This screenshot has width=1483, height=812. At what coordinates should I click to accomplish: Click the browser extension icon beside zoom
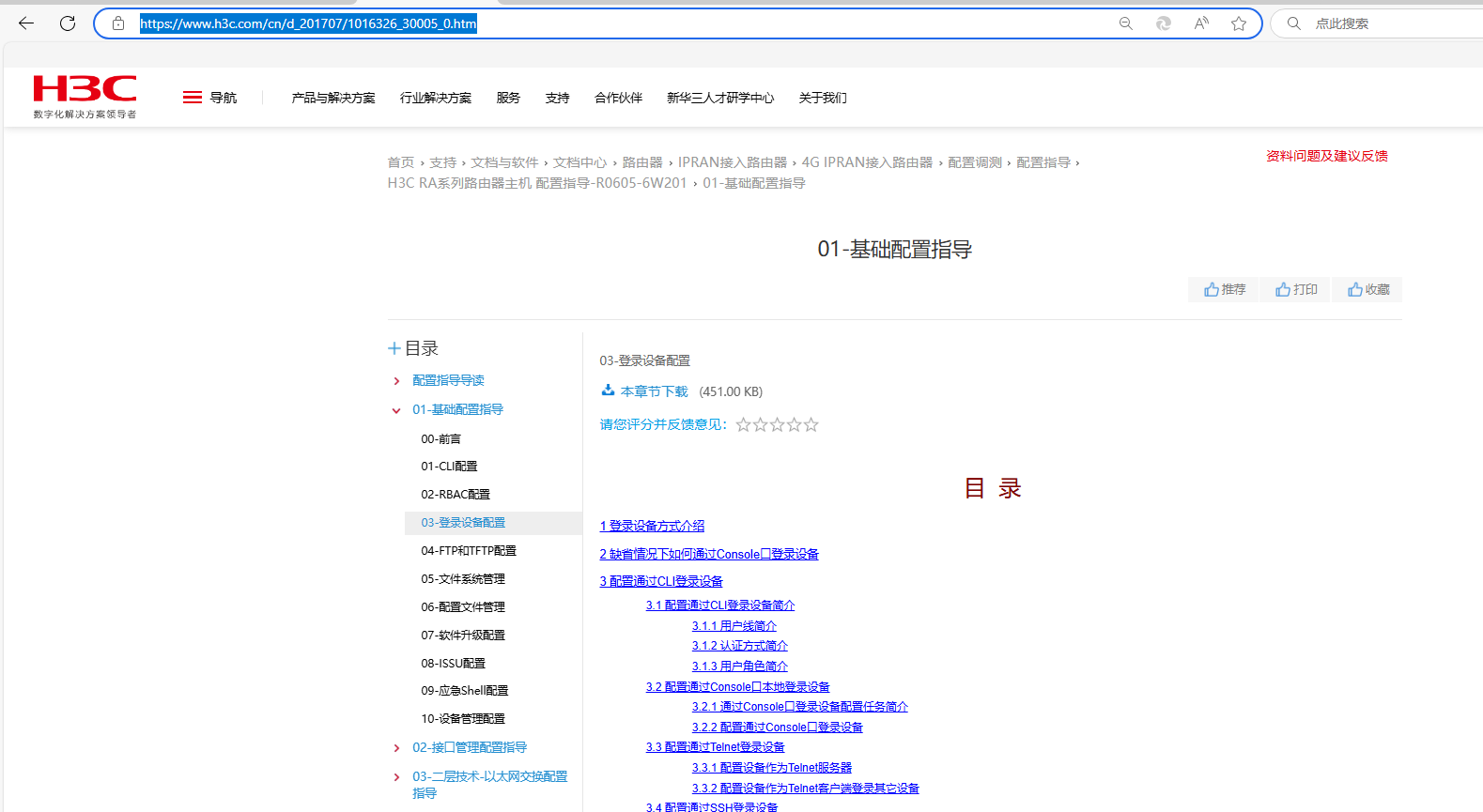[1164, 23]
